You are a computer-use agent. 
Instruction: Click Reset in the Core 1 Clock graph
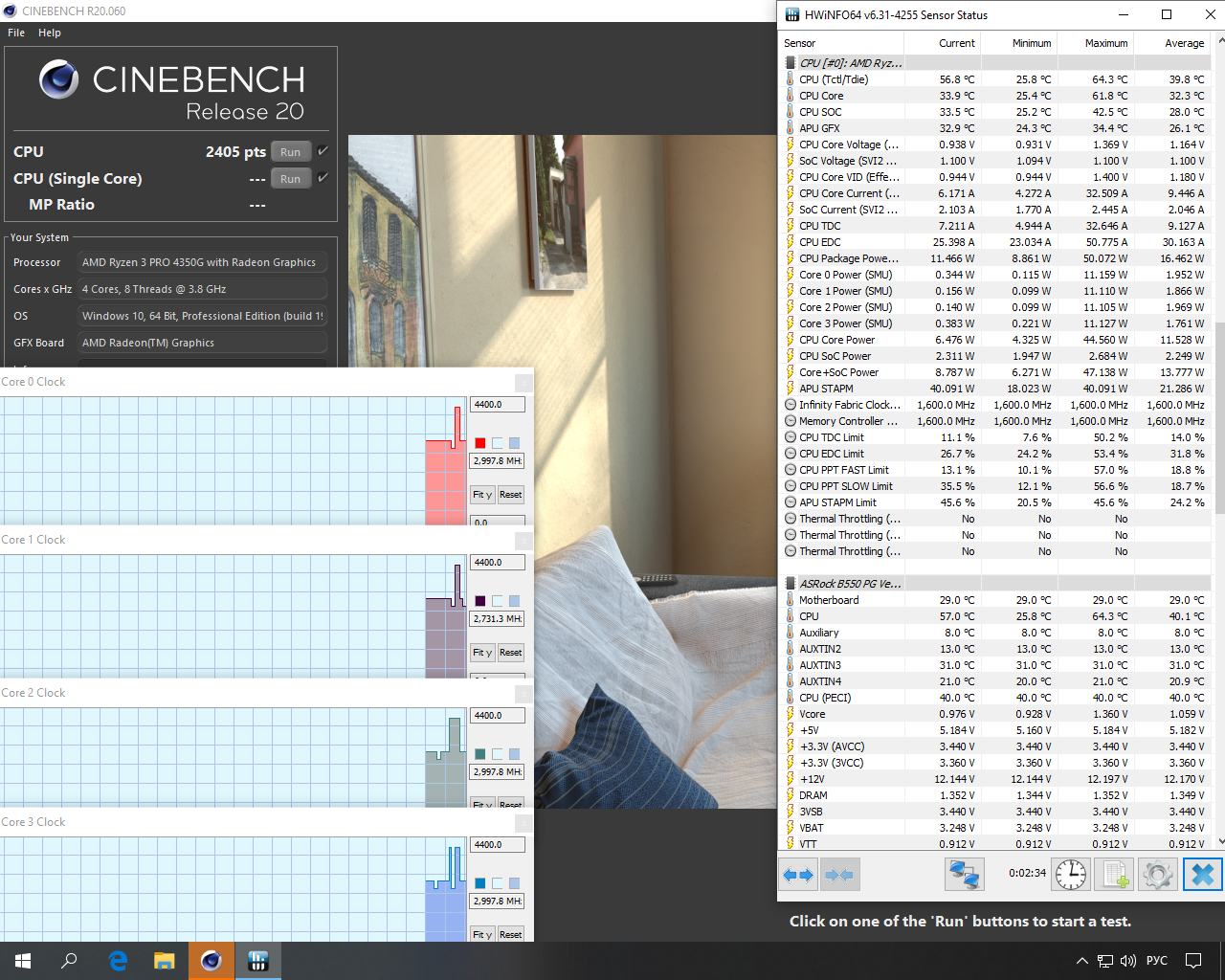pos(511,653)
